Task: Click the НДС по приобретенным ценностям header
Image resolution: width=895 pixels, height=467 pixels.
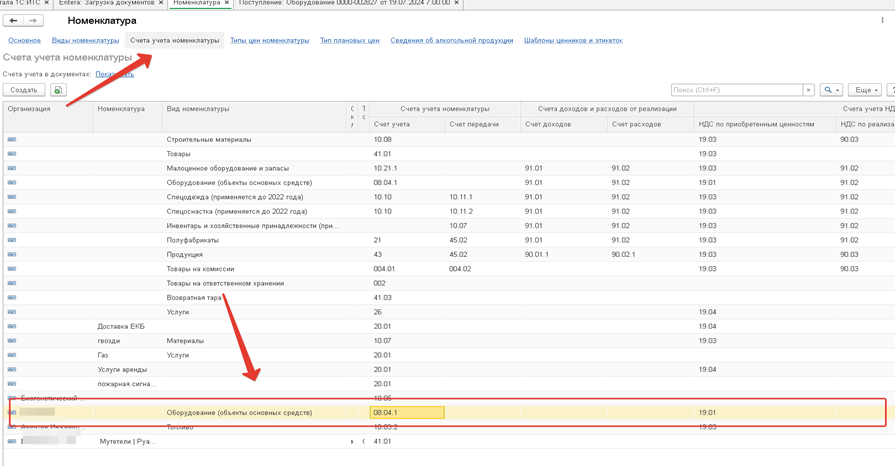Action: [765, 124]
